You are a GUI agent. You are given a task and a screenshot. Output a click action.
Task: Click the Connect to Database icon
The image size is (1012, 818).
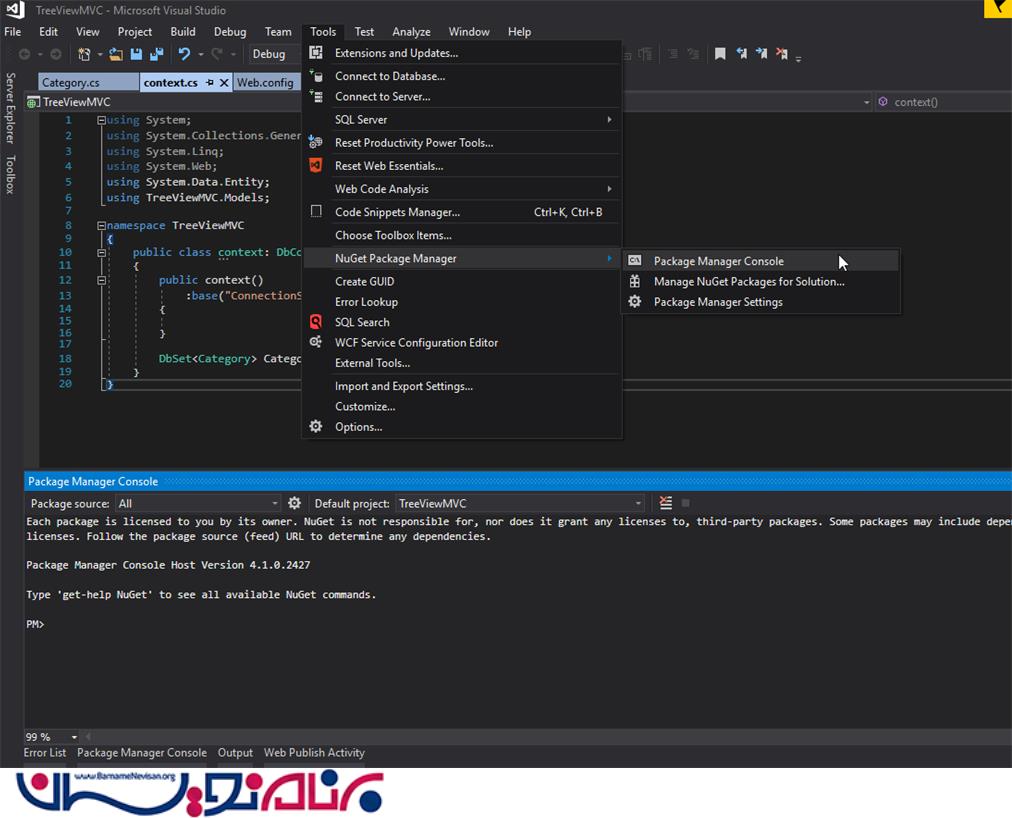[316, 76]
